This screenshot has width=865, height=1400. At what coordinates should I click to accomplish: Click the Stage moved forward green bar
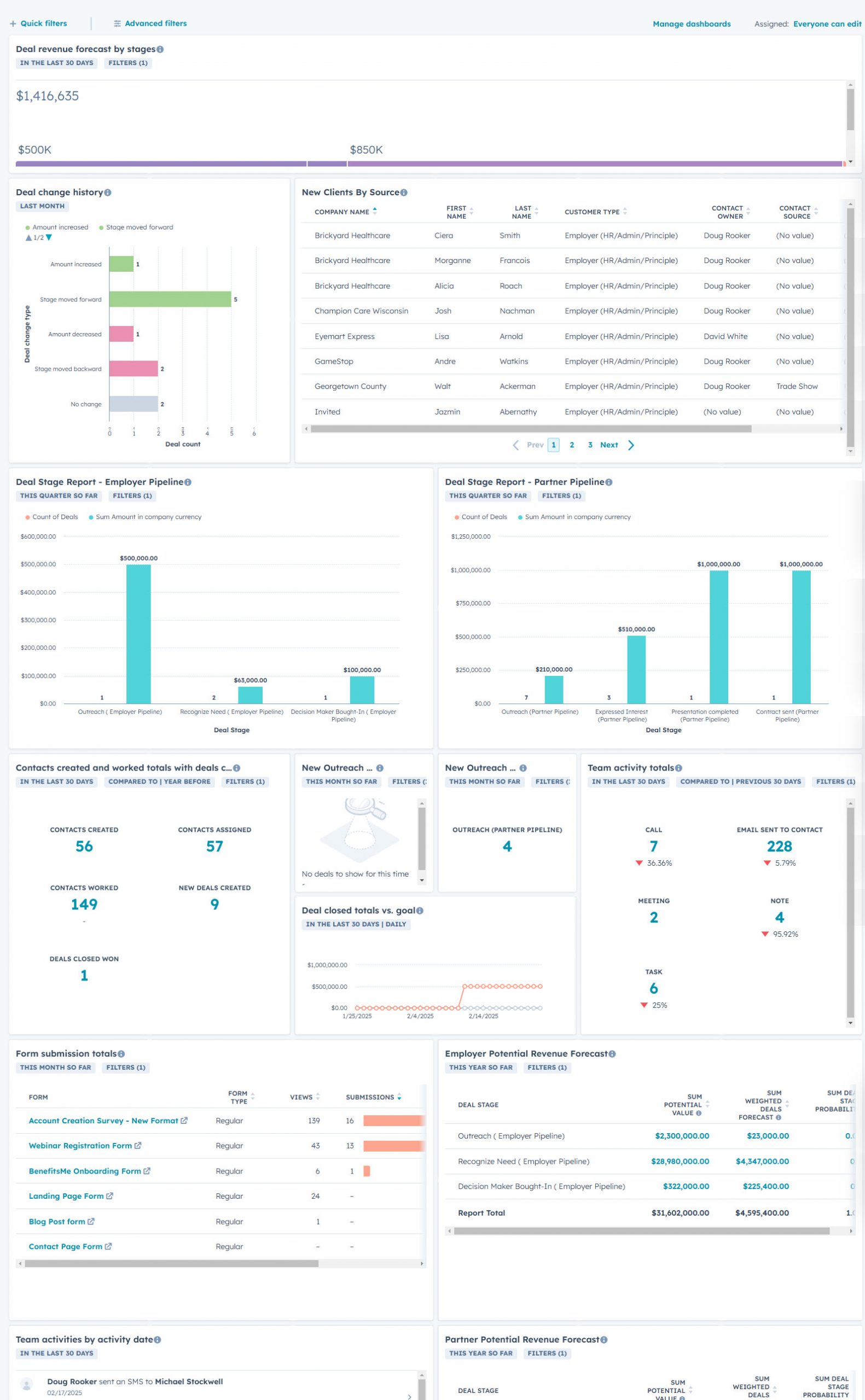170,299
